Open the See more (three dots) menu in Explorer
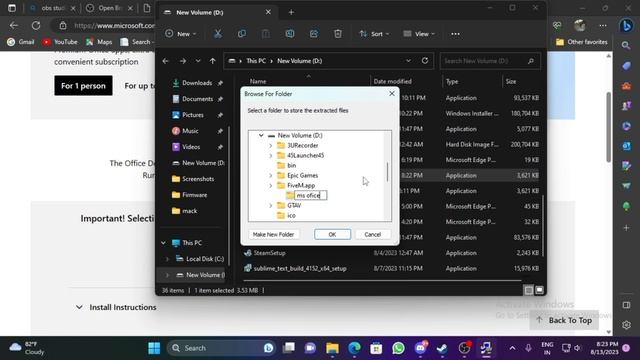 456,34
